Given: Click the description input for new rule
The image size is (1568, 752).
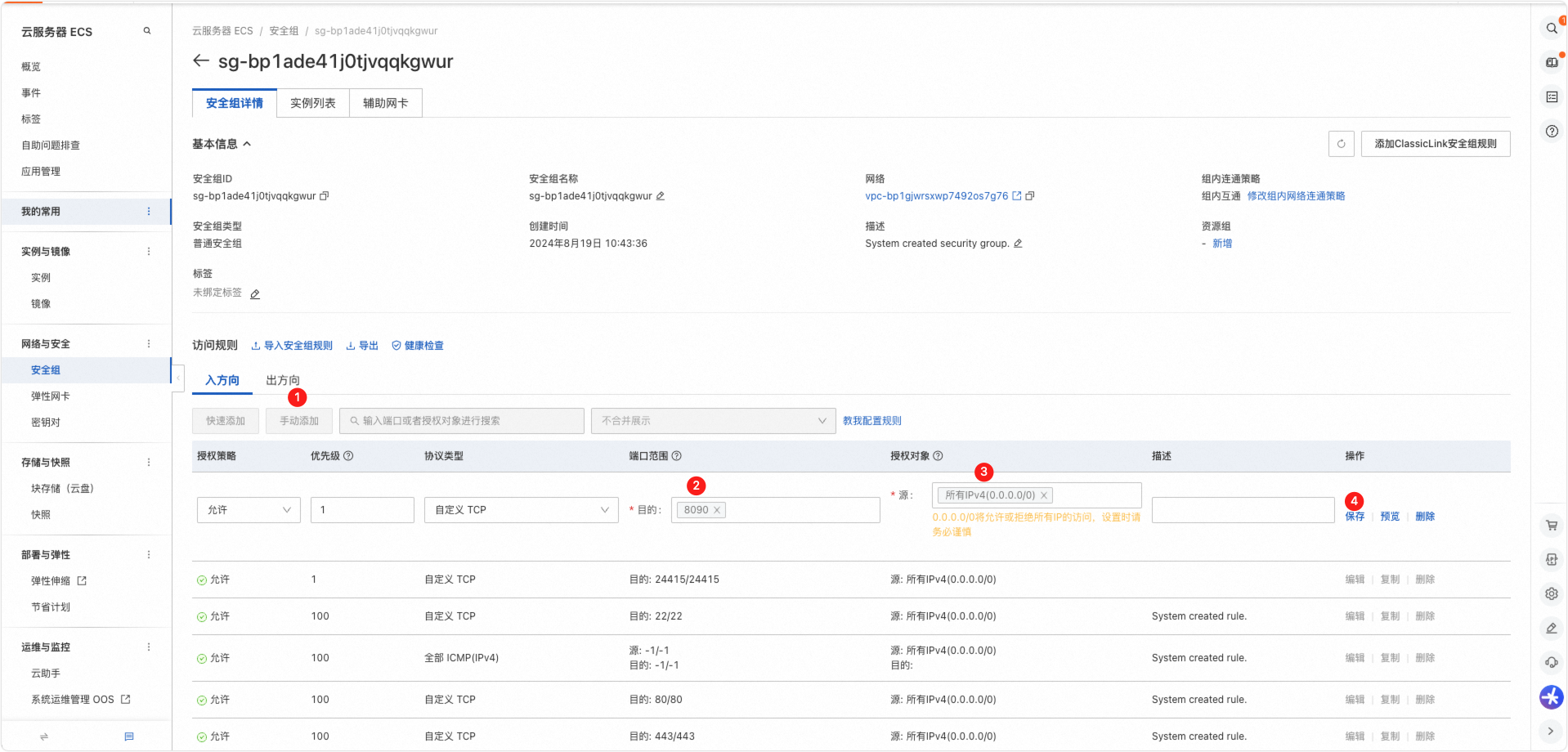Looking at the screenshot, I should tap(1243, 510).
